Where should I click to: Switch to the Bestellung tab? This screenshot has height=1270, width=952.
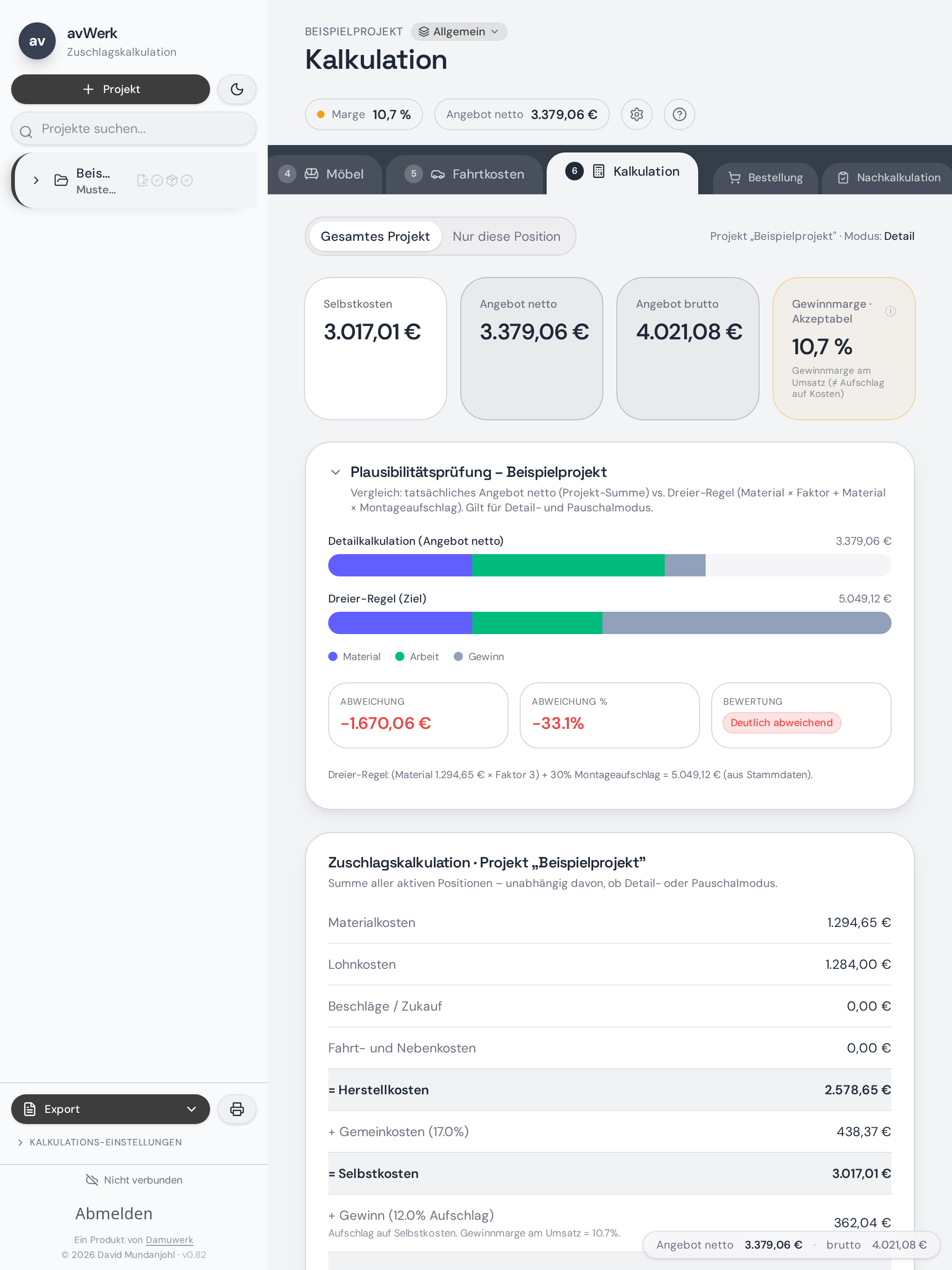coord(766,178)
